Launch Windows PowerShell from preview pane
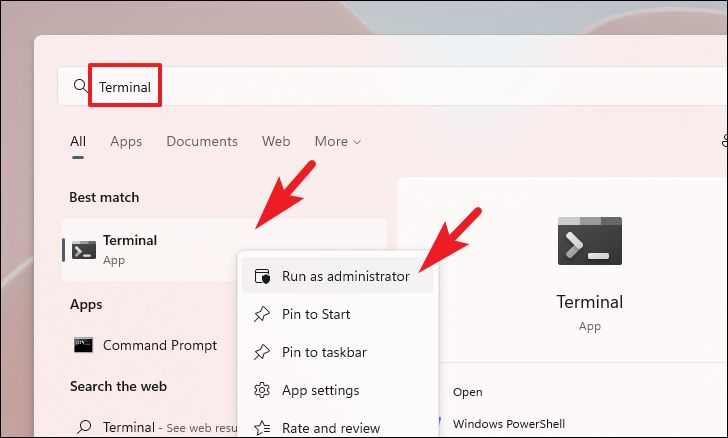Image resolution: width=728 pixels, height=438 pixels. pyautogui.click(x=509, y=424)
